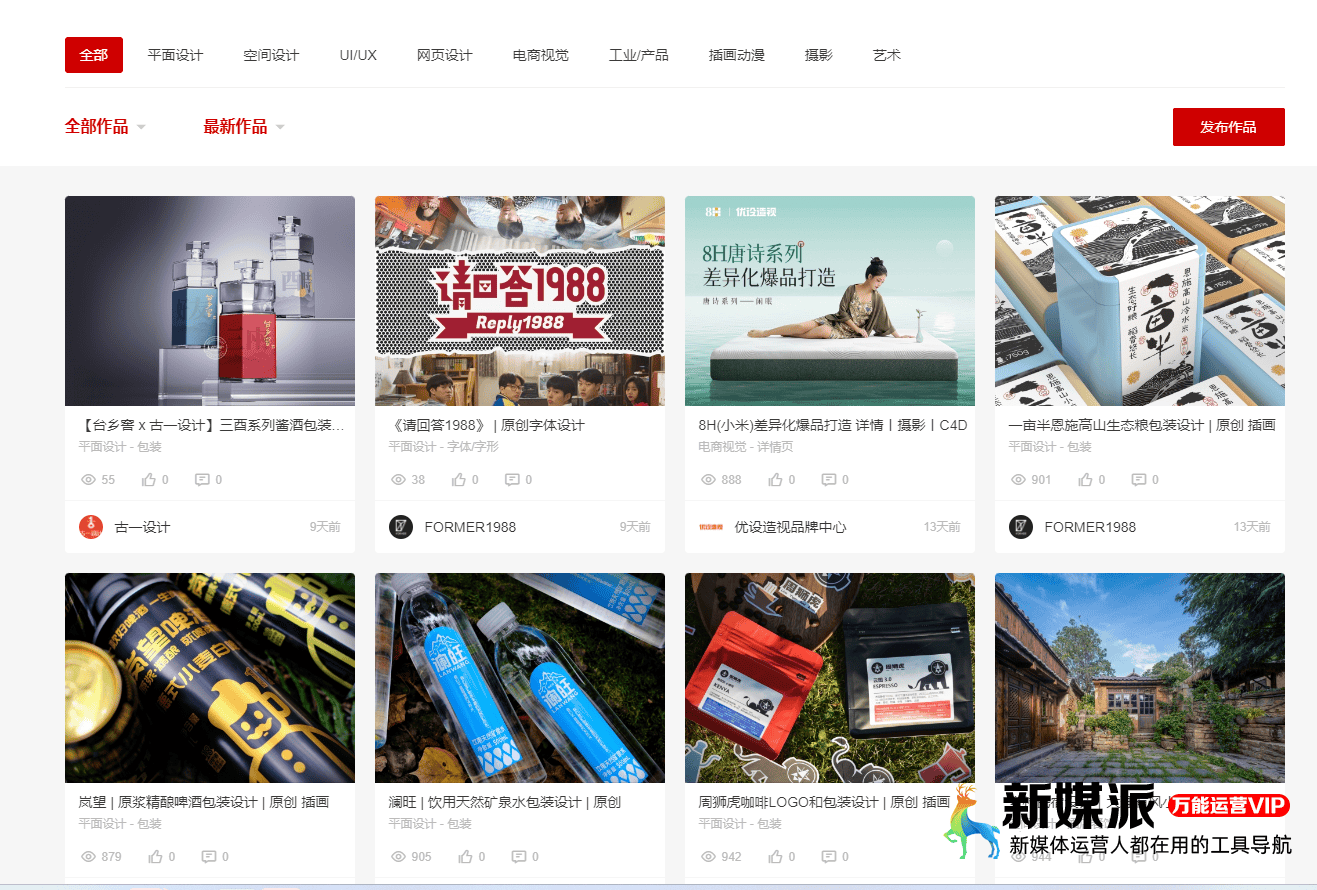Click the like icon on 古一设计 card
Screen dimensions: 1317x890
tap(149, 480)
